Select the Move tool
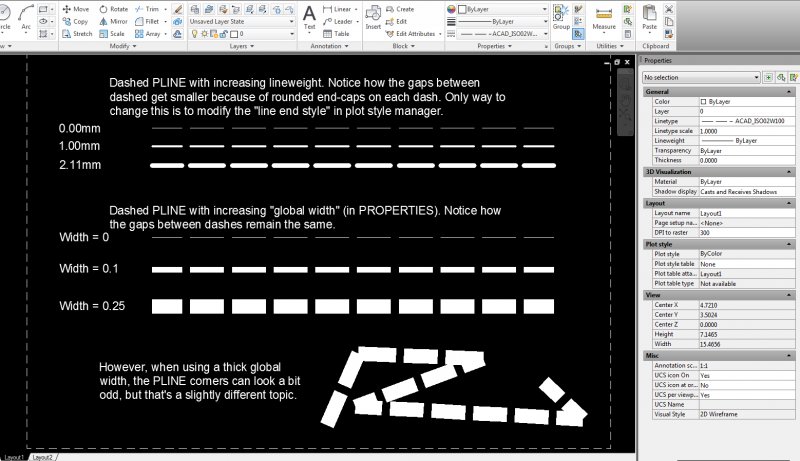This screenshot has height=461, width=800. tap(76, 9)
